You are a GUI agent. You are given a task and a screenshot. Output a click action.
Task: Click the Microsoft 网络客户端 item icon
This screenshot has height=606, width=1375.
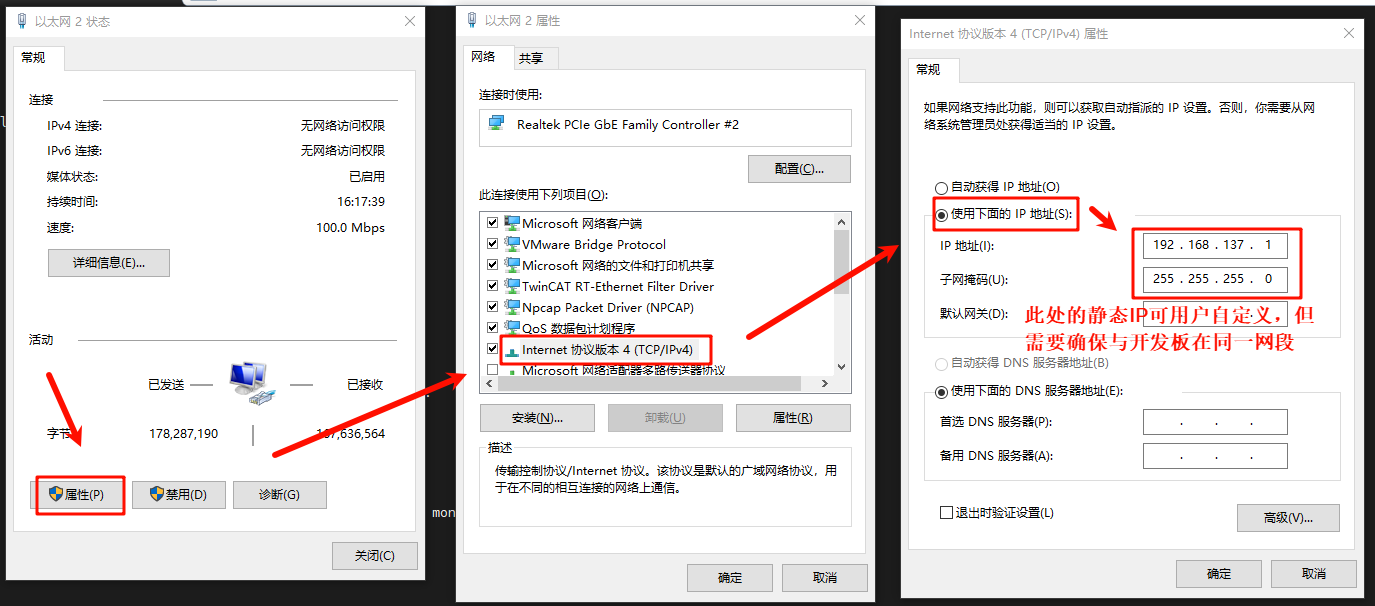512,223
